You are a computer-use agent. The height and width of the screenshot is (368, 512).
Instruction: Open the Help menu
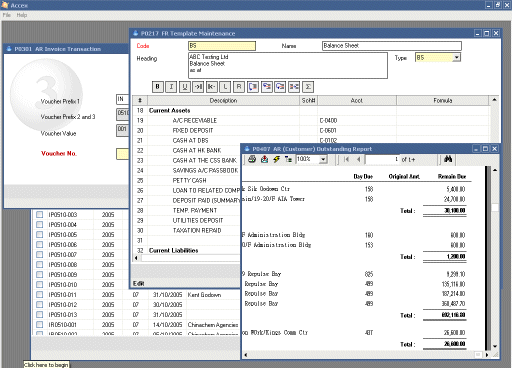coord(22,15)
